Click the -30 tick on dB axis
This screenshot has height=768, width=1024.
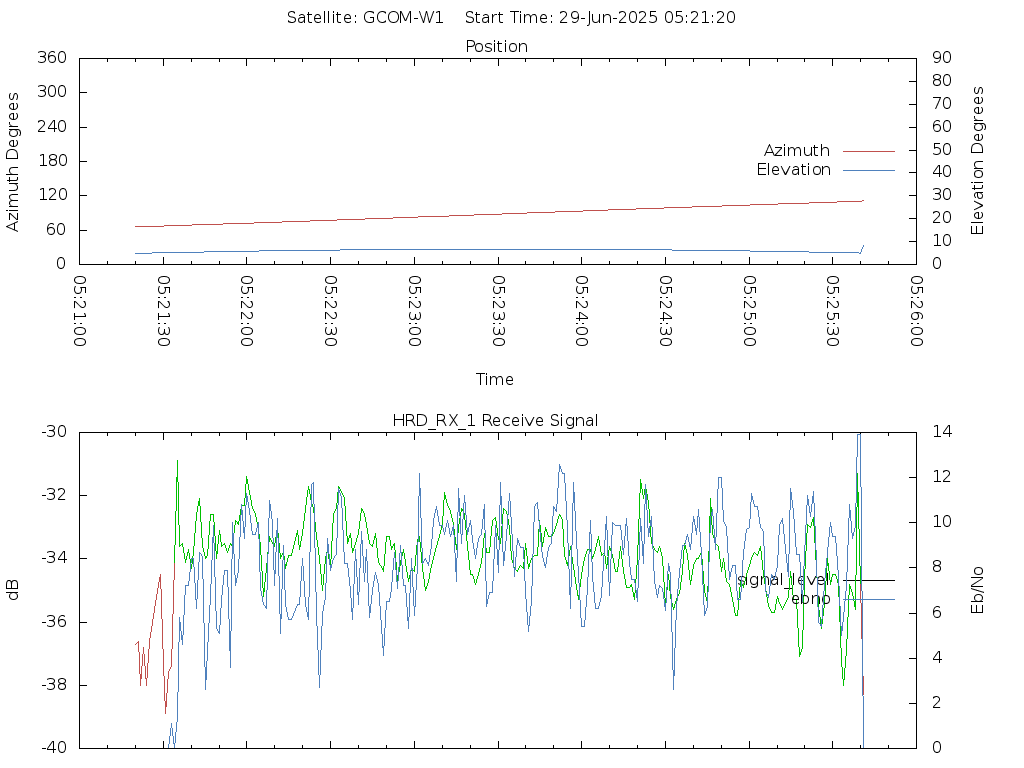tap(54, 431)
